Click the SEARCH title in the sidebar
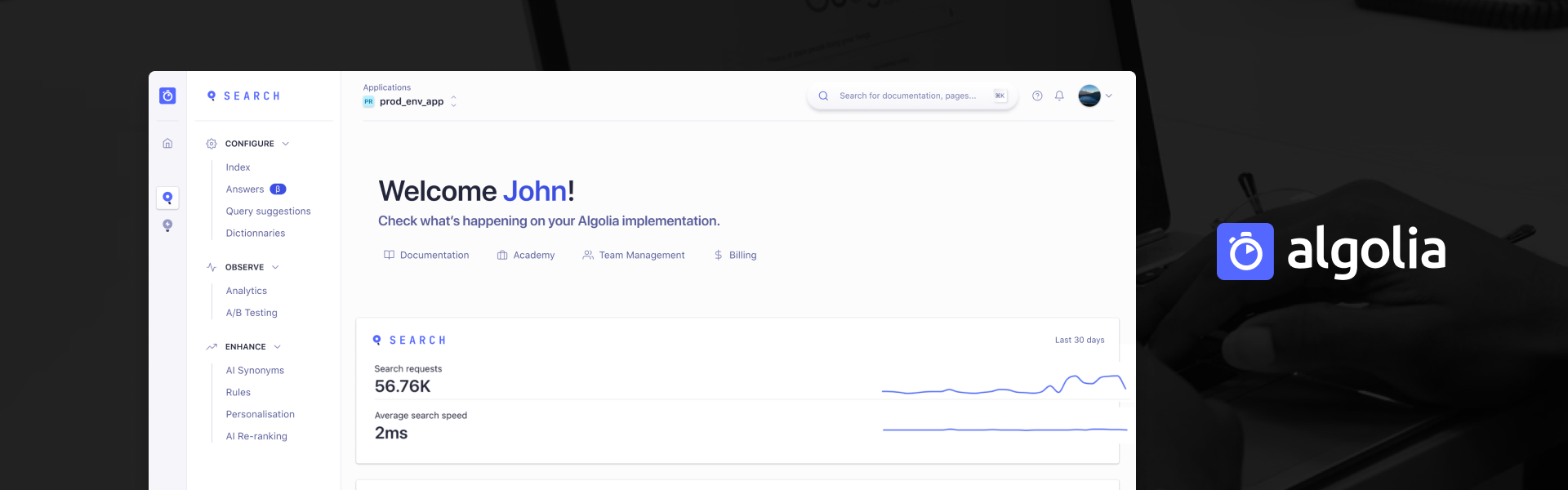The height and width of the screenshot is (490, 1568). [x=252, y=96]
